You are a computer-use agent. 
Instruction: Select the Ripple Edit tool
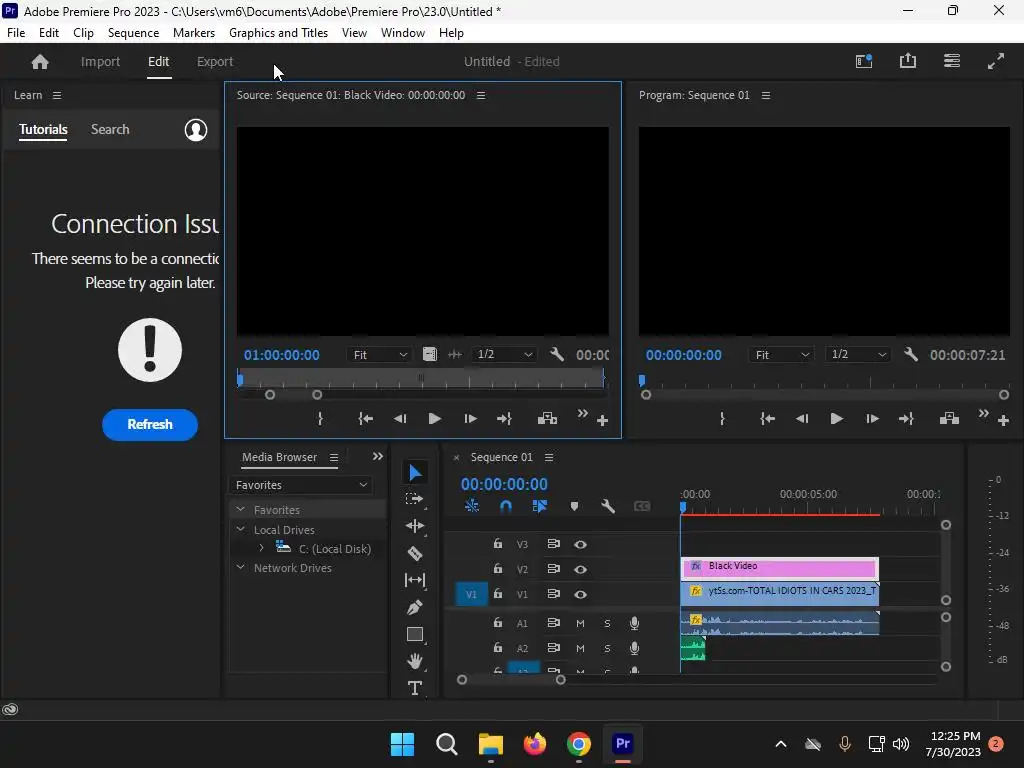tap(415, 526)
